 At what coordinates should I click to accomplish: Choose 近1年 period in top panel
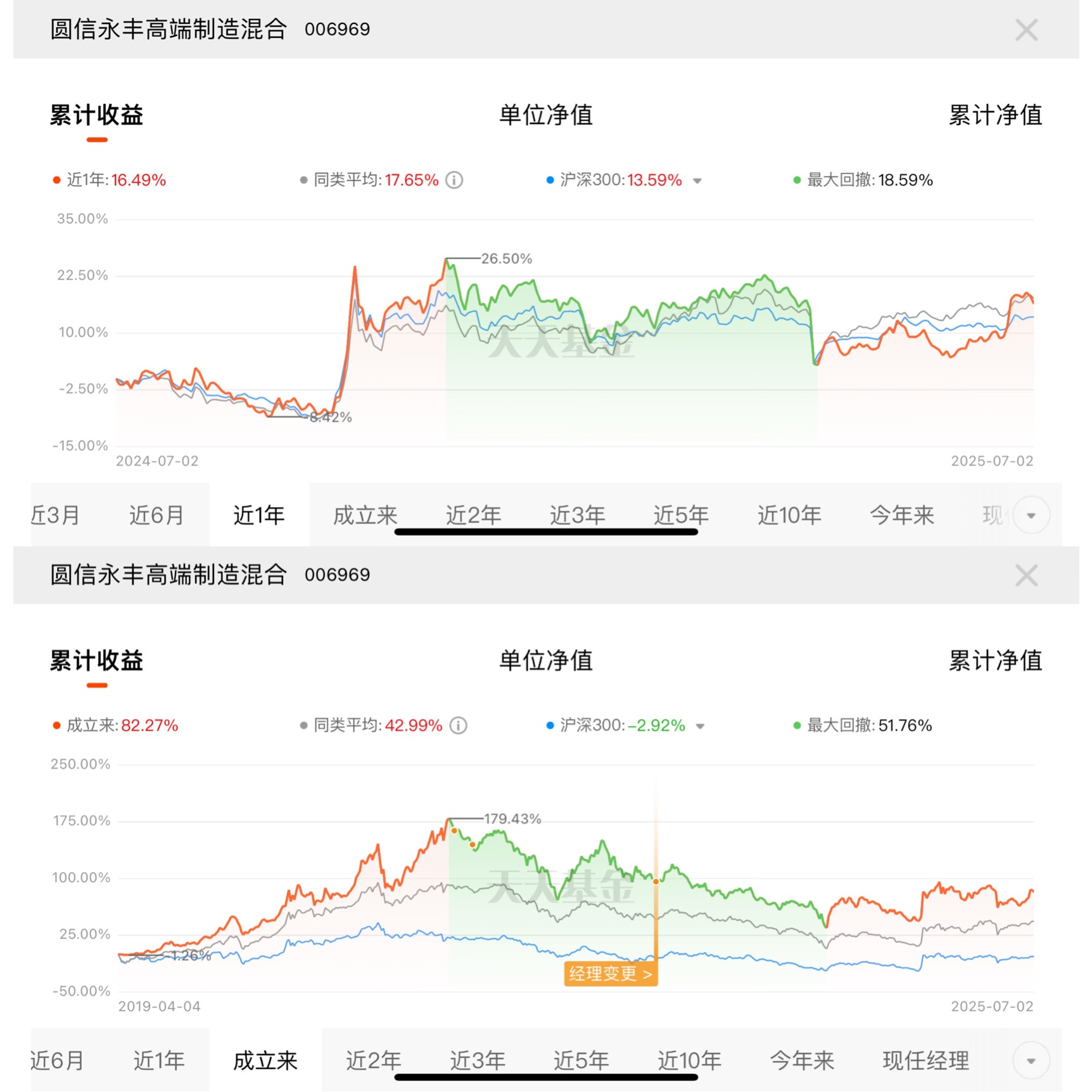click(x=259, y=516)
